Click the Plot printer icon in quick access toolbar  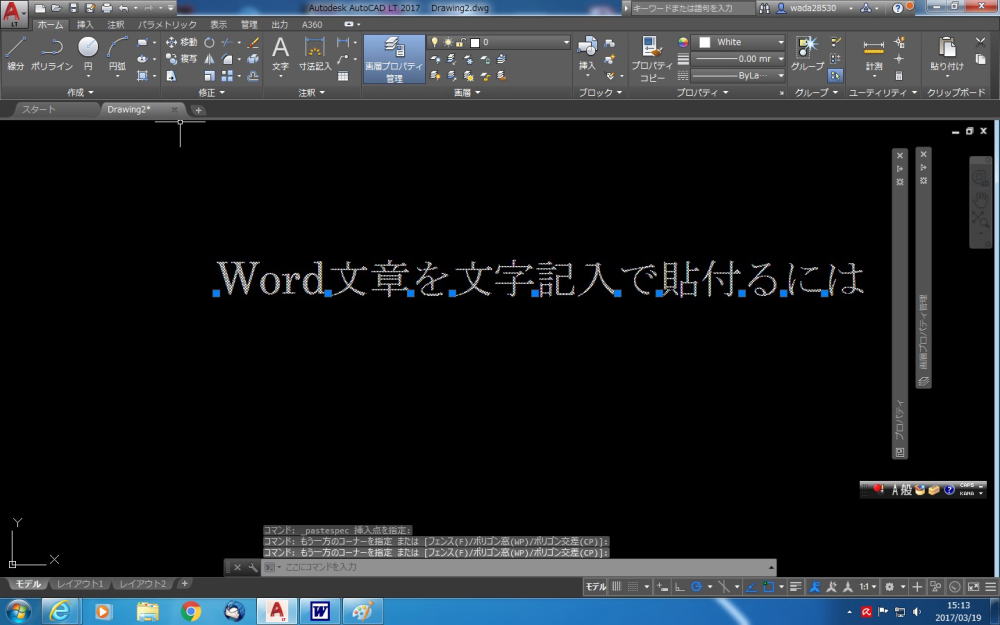[x=107, y=8]
